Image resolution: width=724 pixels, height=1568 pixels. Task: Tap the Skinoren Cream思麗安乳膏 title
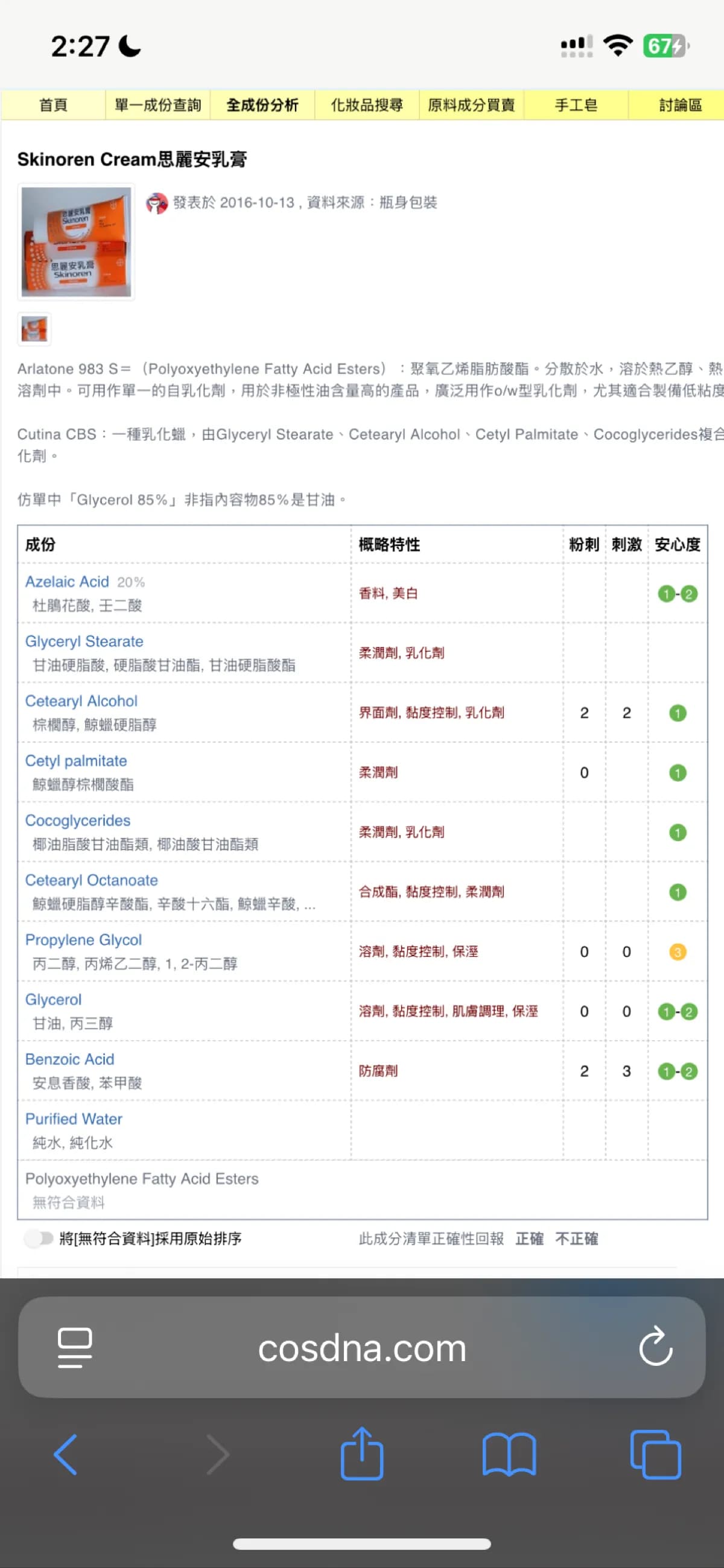tap(132, 159)
